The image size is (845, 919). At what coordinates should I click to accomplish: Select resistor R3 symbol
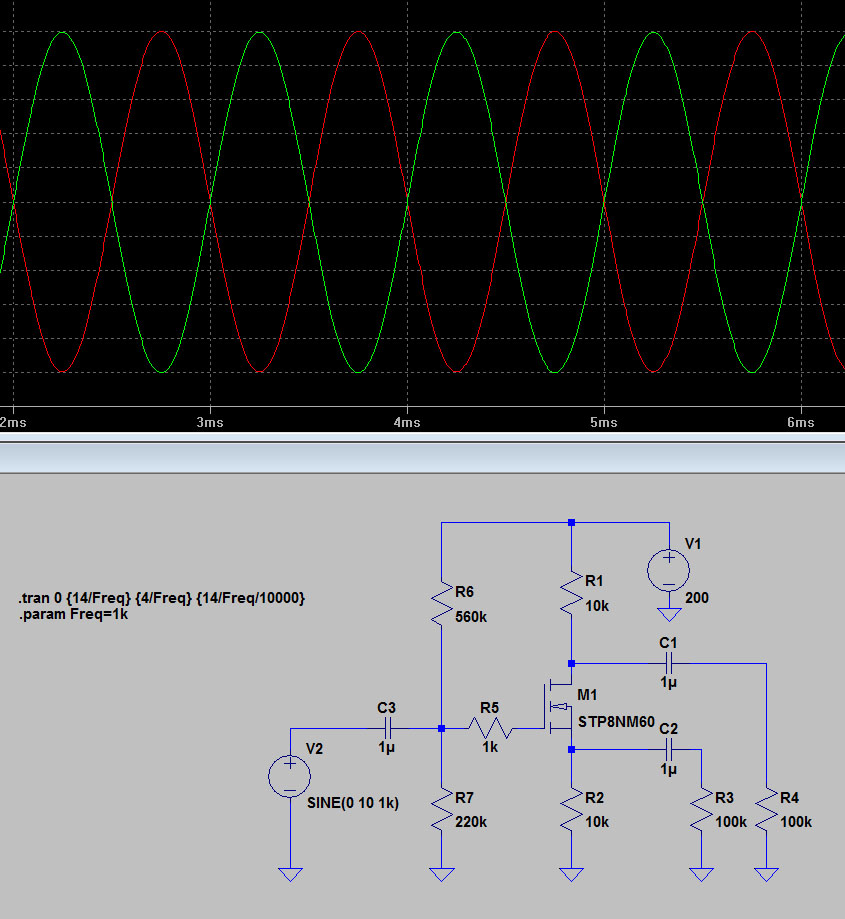(x=701, y=809)
